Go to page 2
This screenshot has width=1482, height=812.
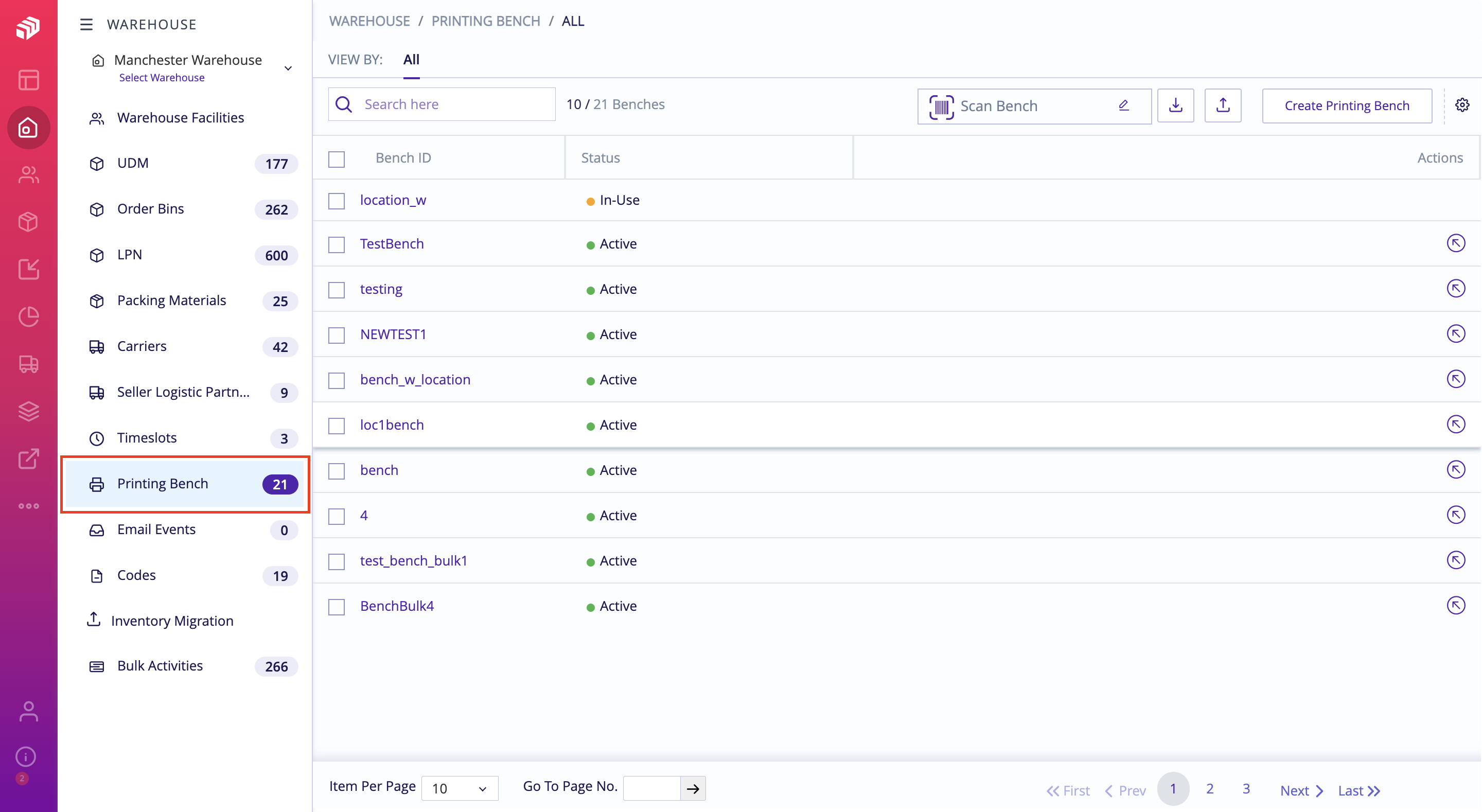tap(1209, 789)
